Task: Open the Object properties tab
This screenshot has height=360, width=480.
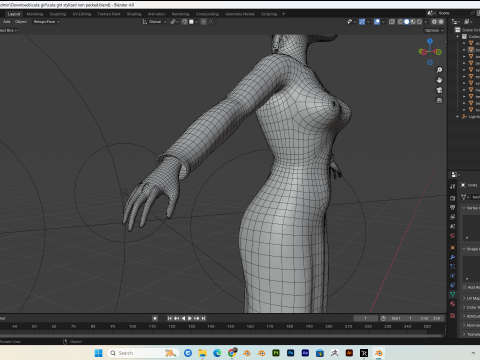Action: tap(452, 247)
